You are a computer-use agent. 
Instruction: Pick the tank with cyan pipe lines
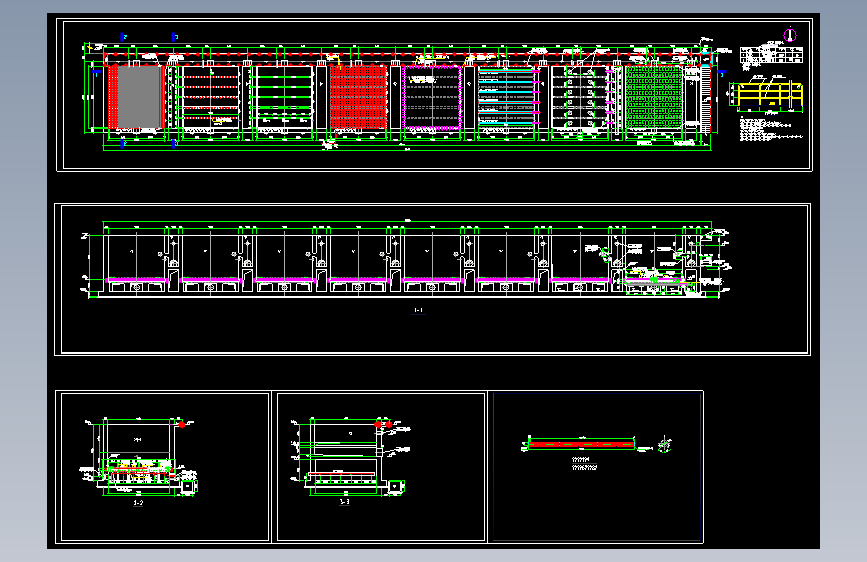(506, 97)
